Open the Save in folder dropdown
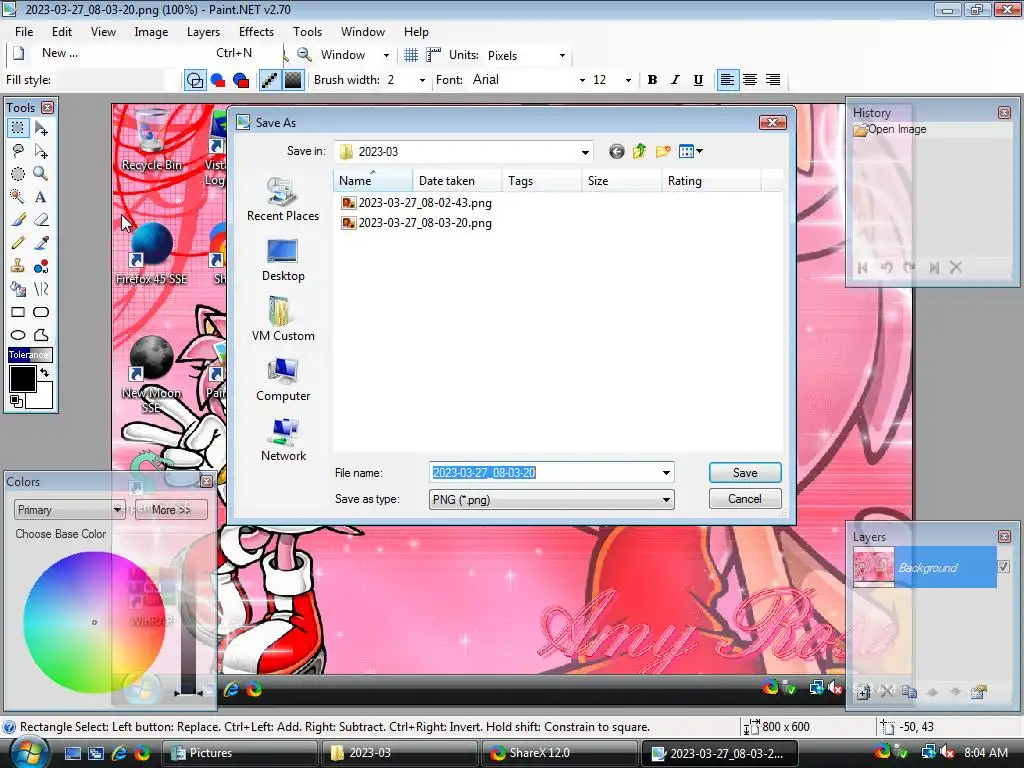 point(585,152)
